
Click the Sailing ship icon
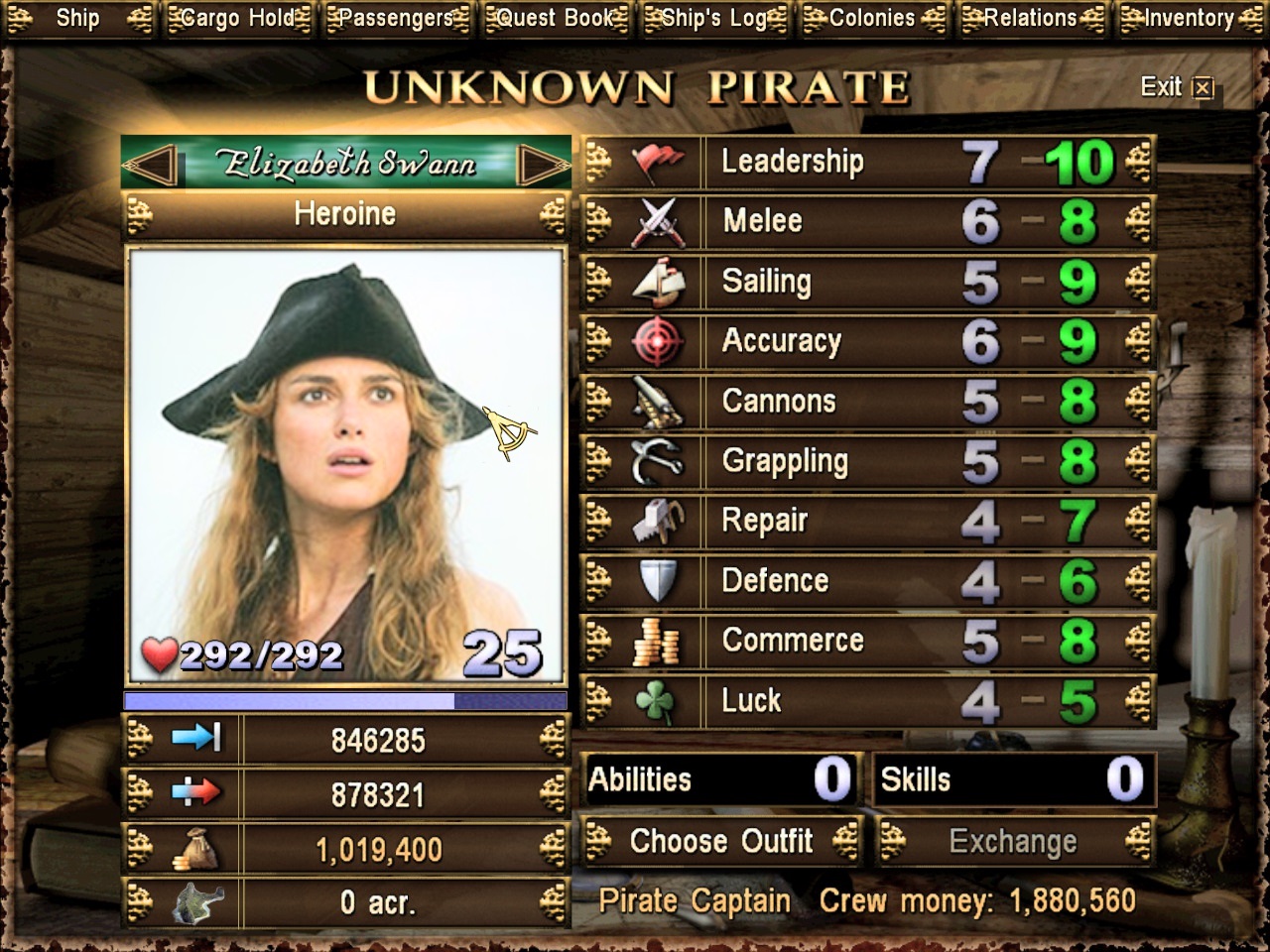tap(657, 283)
